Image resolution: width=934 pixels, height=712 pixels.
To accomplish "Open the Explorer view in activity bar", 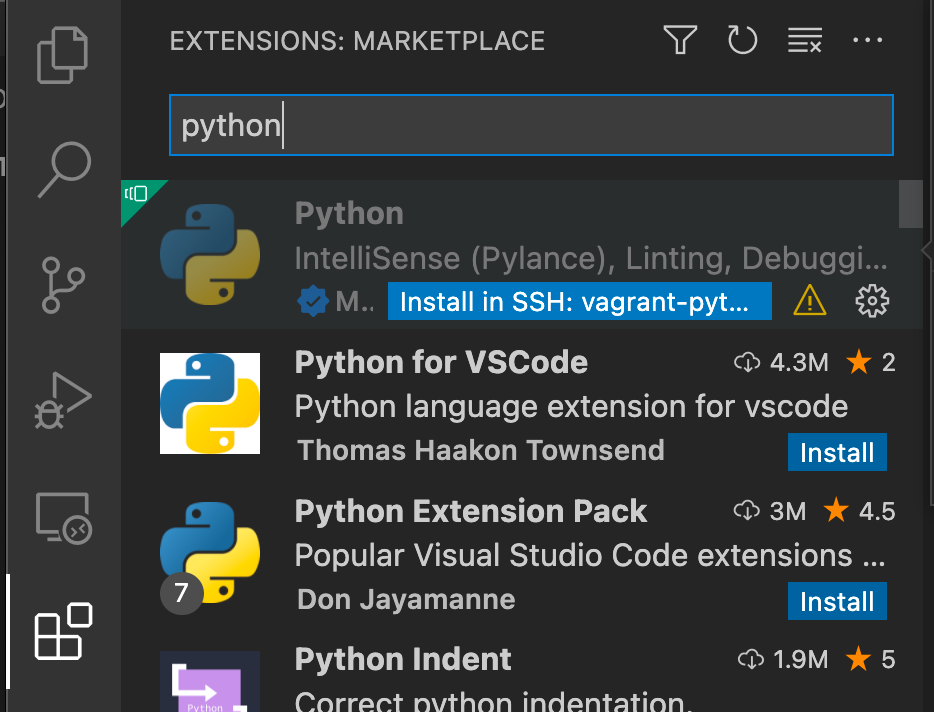I will 62,55.
